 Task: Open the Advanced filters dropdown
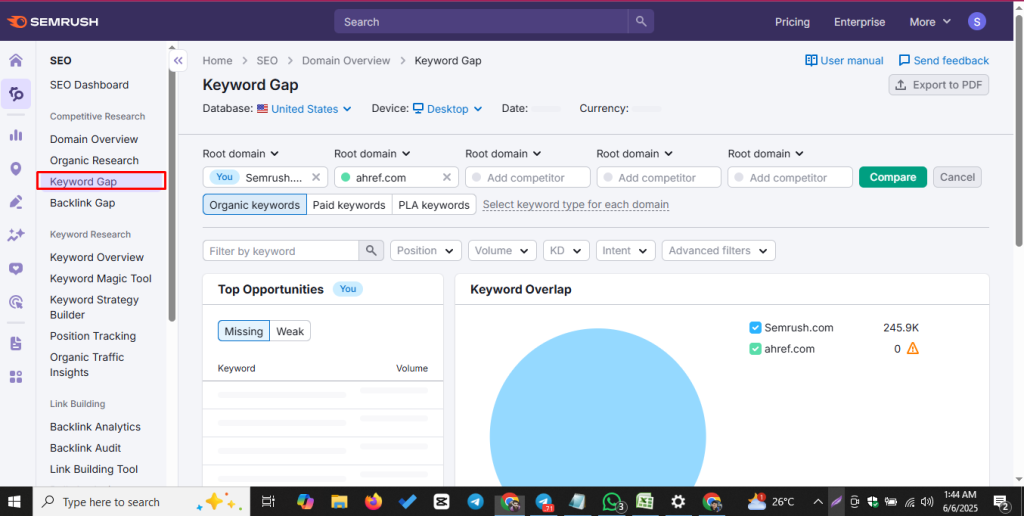tap(718, 251)
